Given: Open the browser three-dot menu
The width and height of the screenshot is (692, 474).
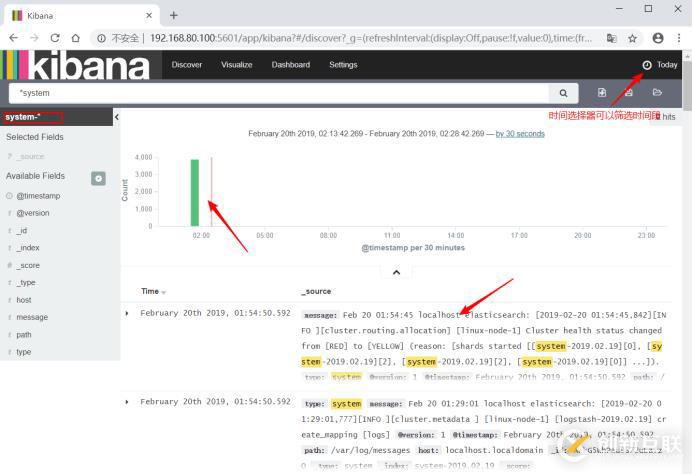Looking at the screenshot, I should click(679, 38).
